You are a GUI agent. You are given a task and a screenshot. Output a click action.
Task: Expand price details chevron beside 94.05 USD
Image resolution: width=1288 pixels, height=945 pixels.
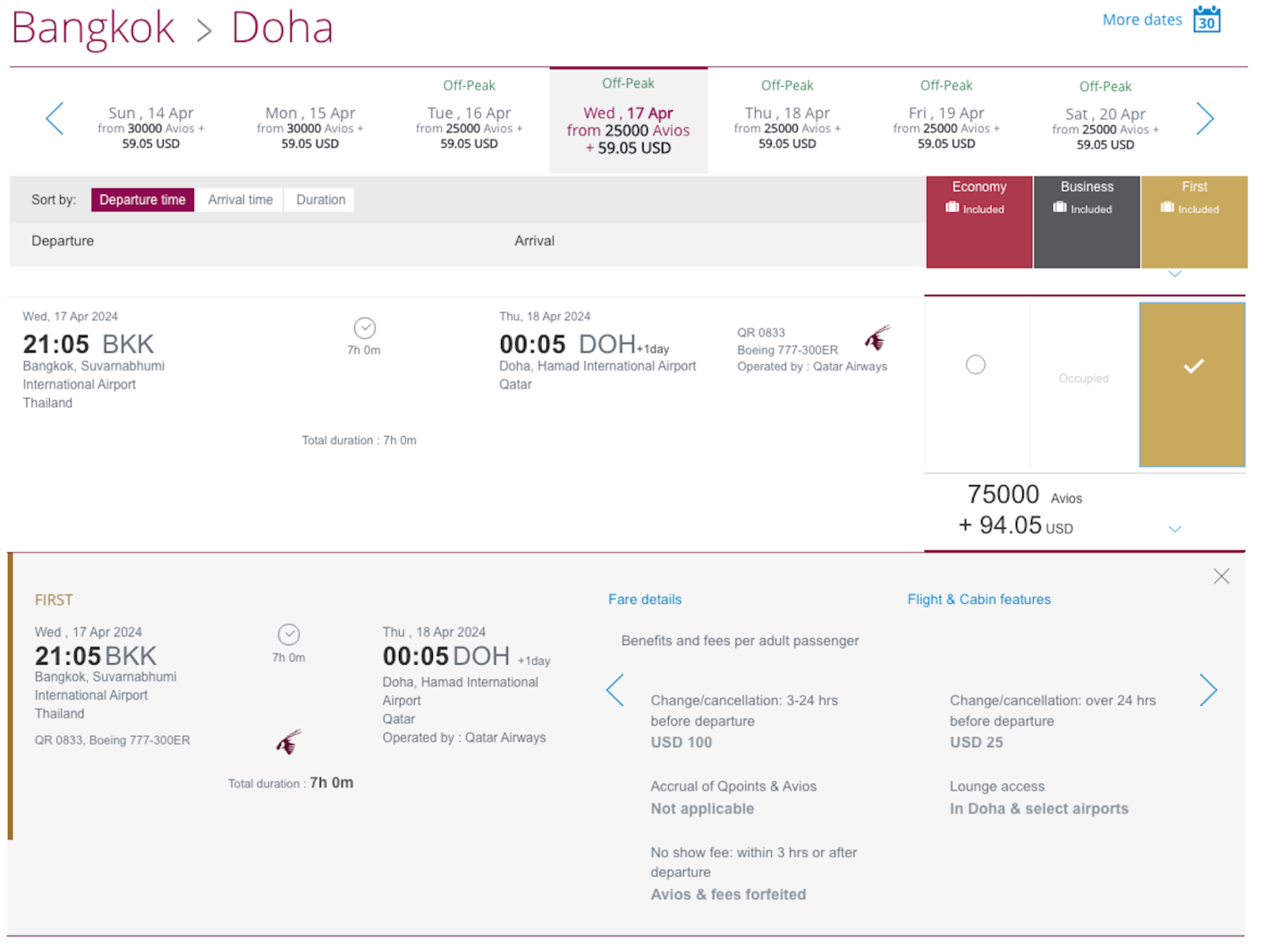coord(1175,529)
